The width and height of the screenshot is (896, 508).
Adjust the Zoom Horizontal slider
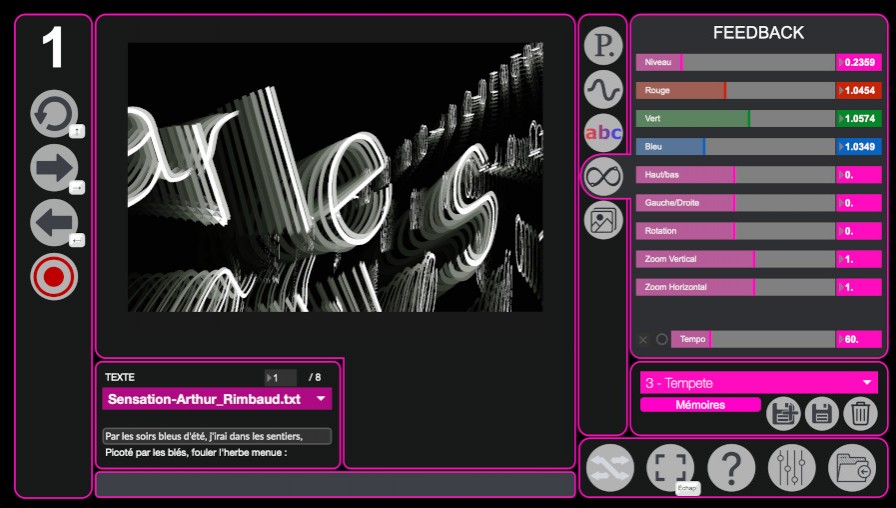tap(735, 287)
